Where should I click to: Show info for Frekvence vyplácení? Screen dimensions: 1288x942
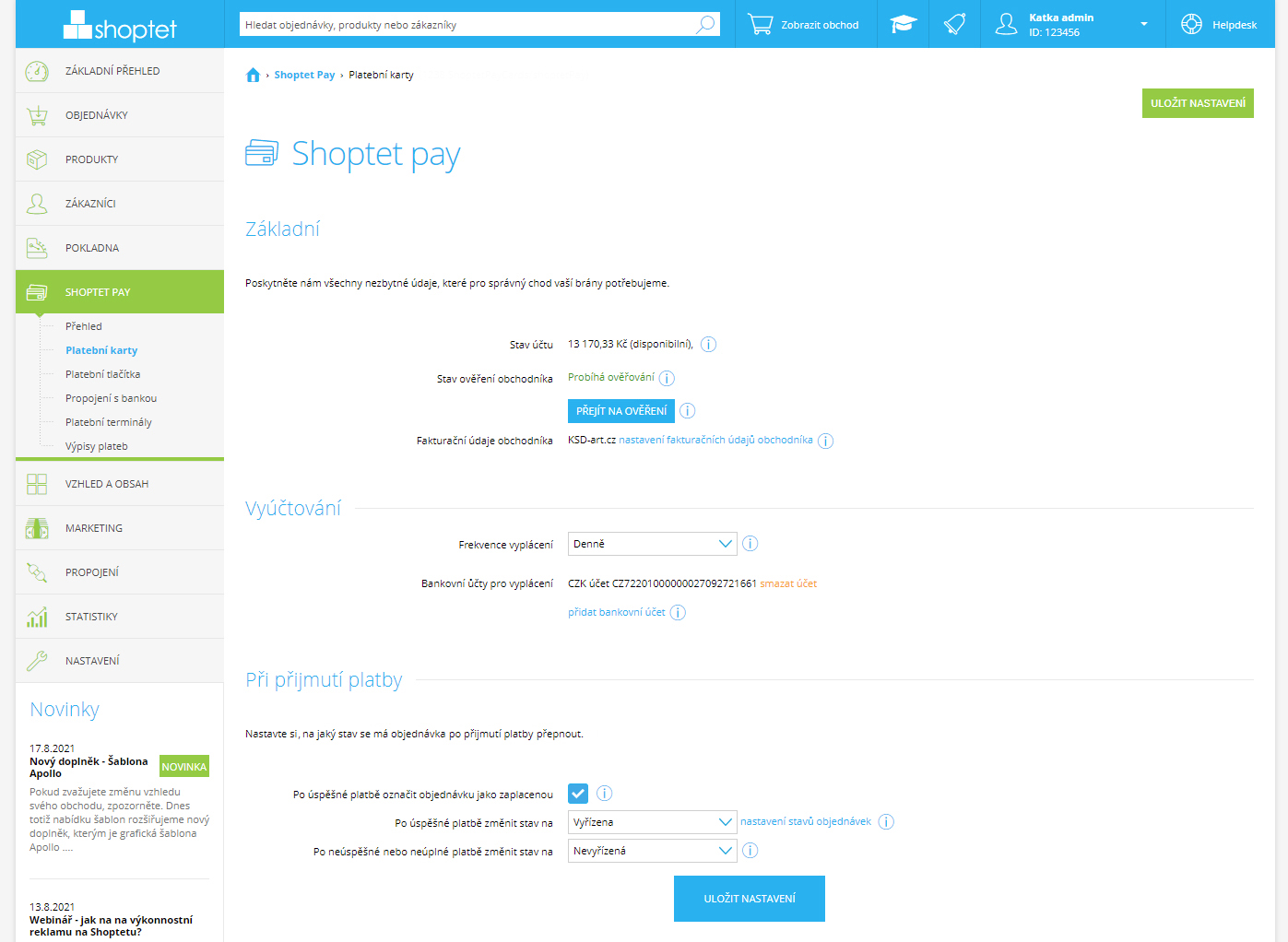tap(750, 544)
